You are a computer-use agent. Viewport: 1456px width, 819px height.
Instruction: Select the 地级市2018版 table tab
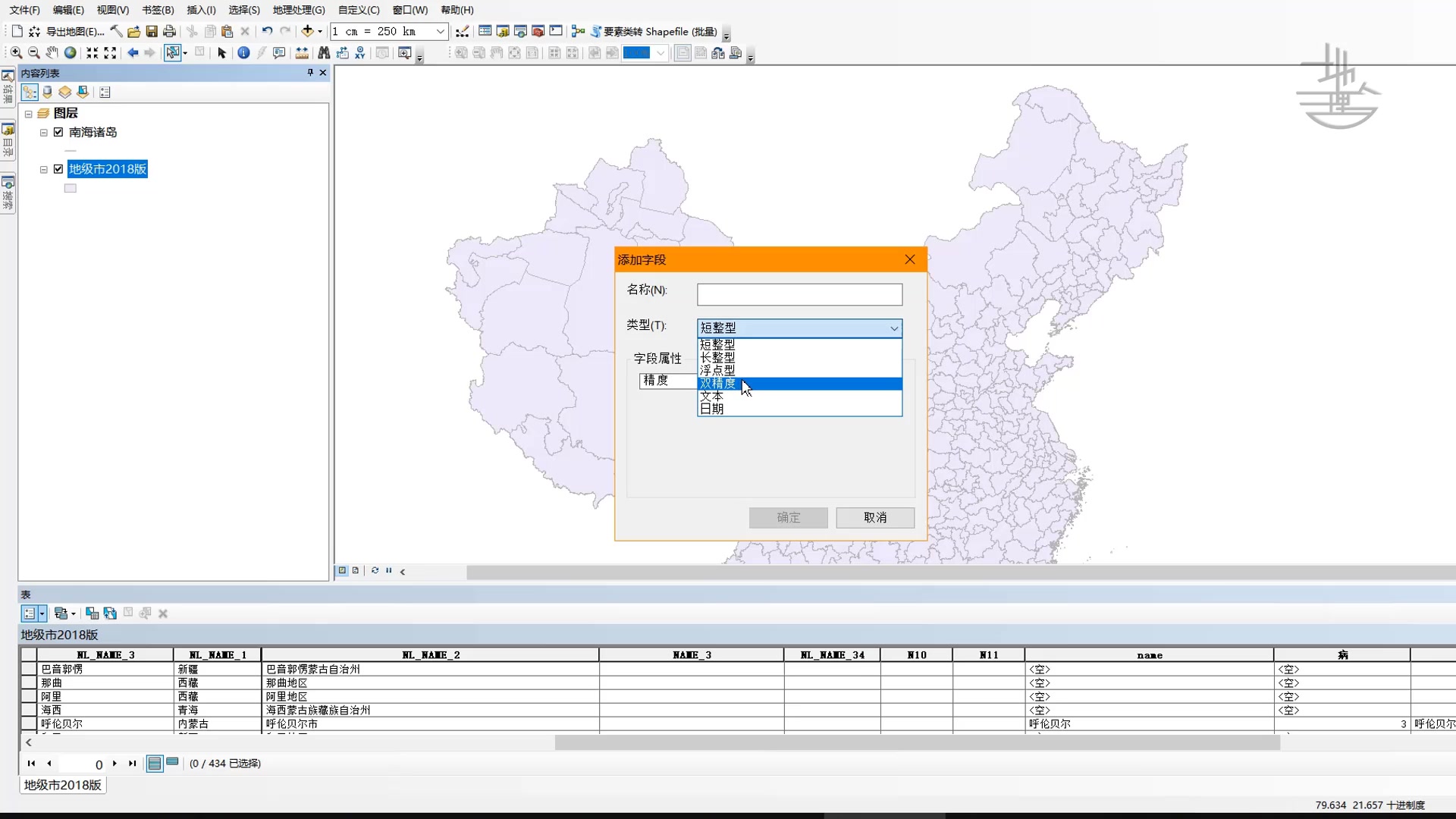62,785
